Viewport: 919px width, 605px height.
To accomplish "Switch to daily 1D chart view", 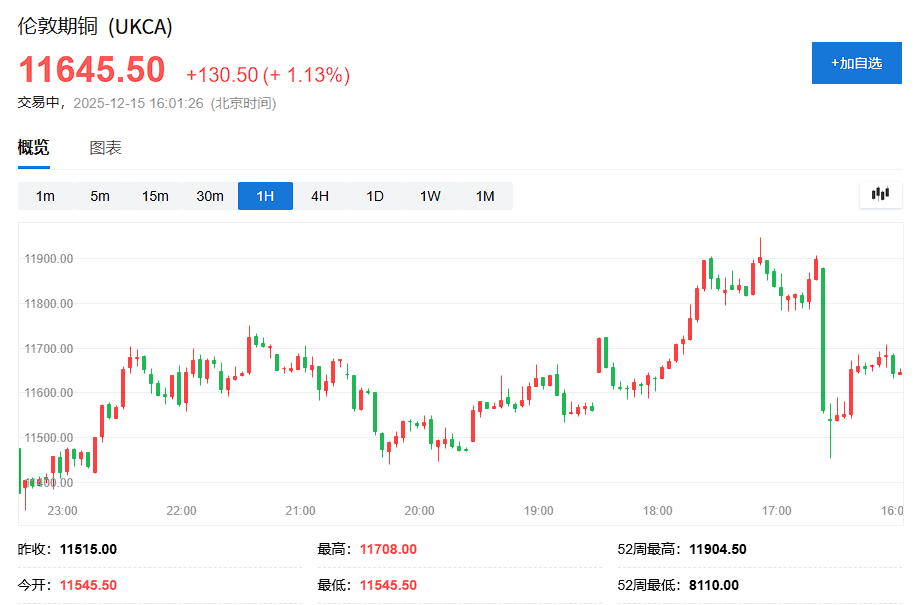I will tap(374, 196).
